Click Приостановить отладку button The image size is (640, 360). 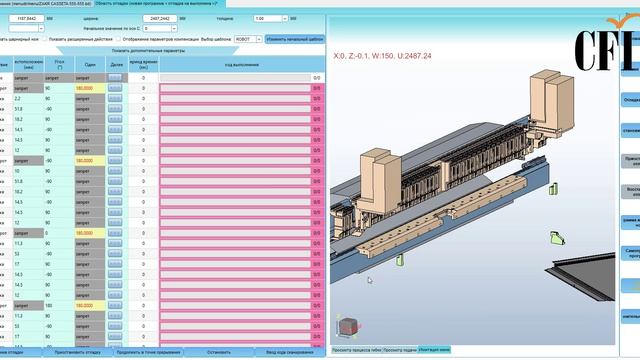[78, 352]
